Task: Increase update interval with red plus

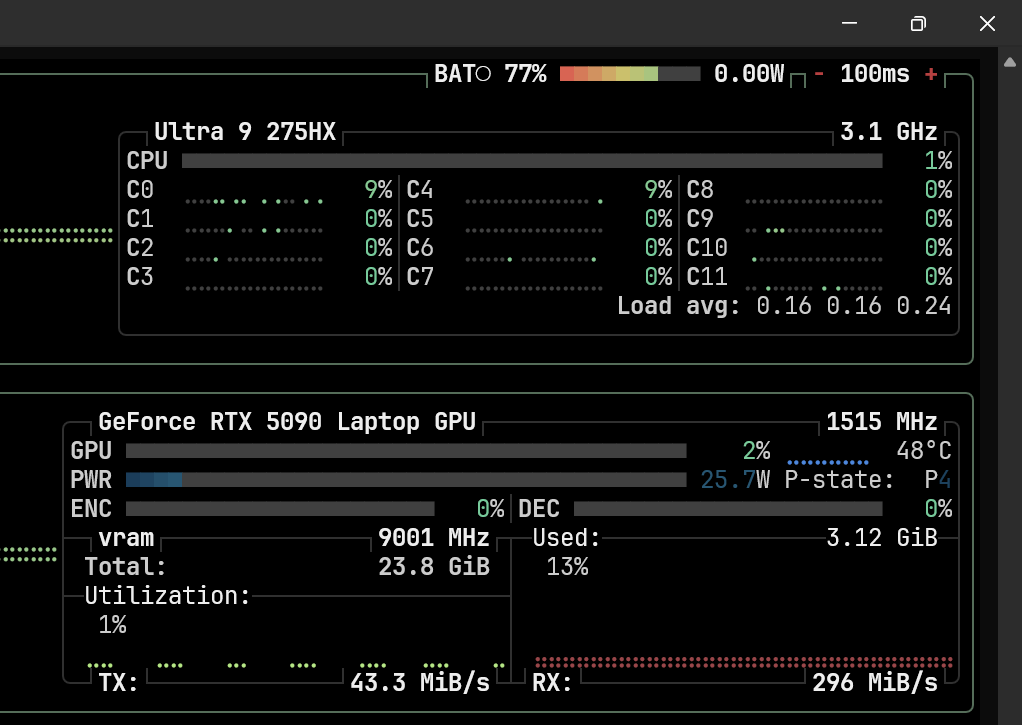Action: tap(931, 74)
